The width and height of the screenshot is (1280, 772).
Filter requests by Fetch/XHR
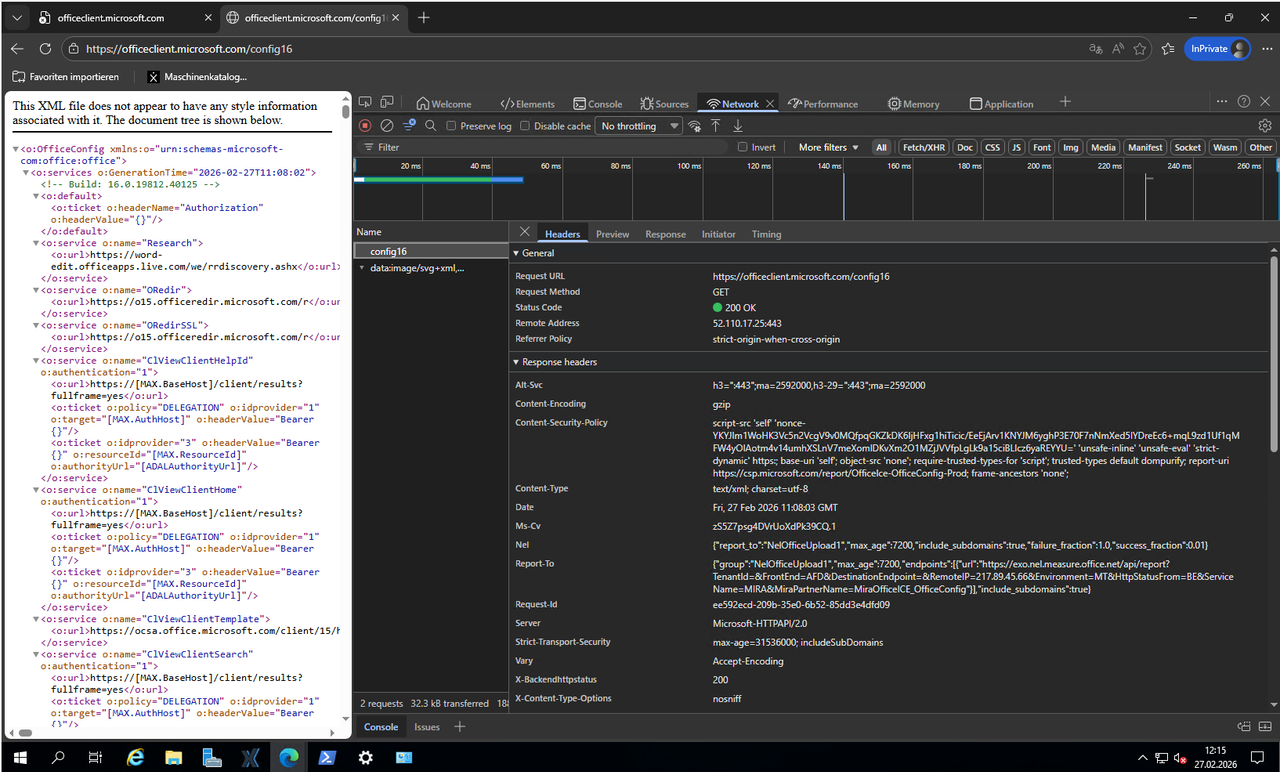tap(923, 147)
